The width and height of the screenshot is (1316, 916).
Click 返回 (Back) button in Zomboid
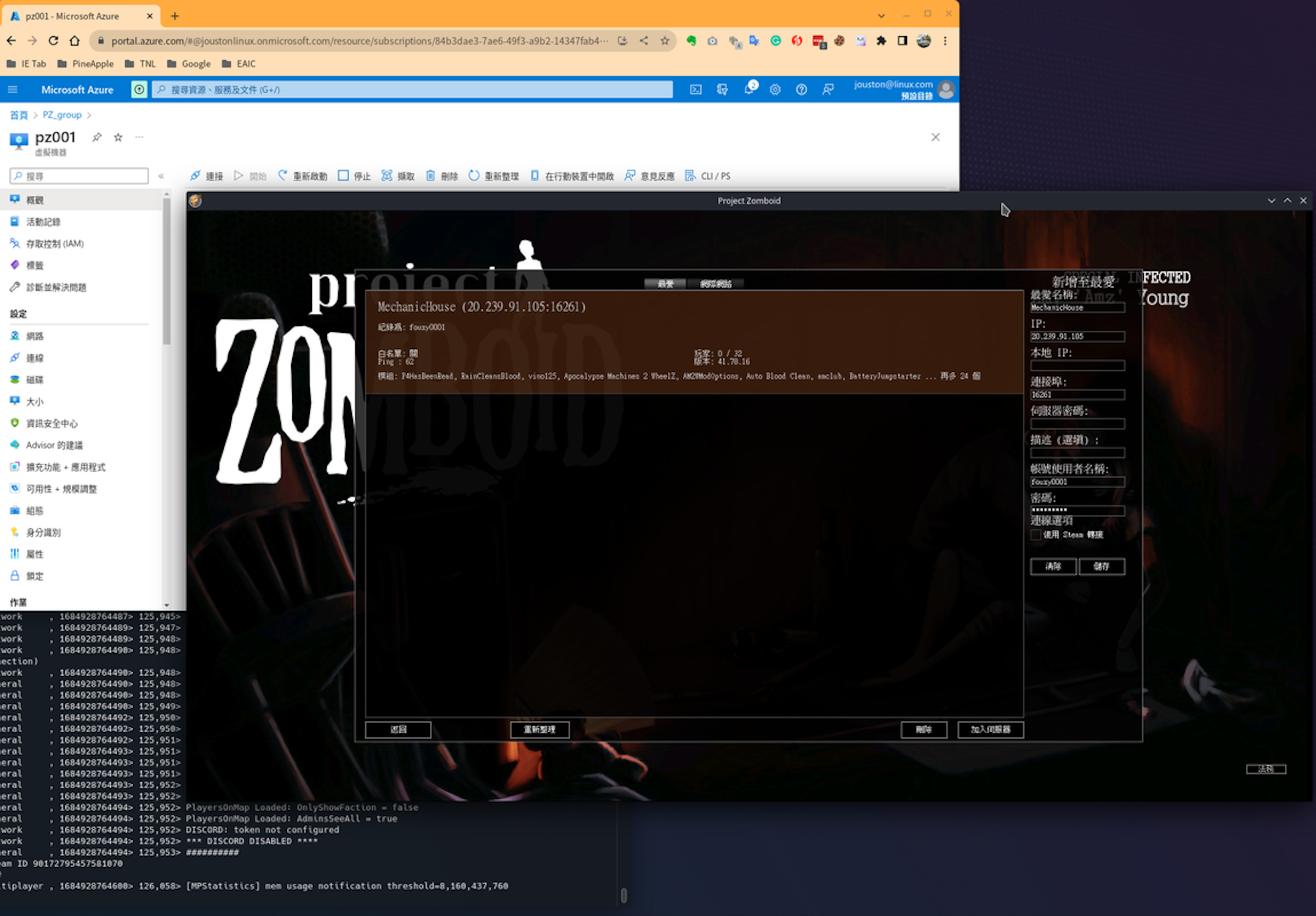(x=398, y=729)
